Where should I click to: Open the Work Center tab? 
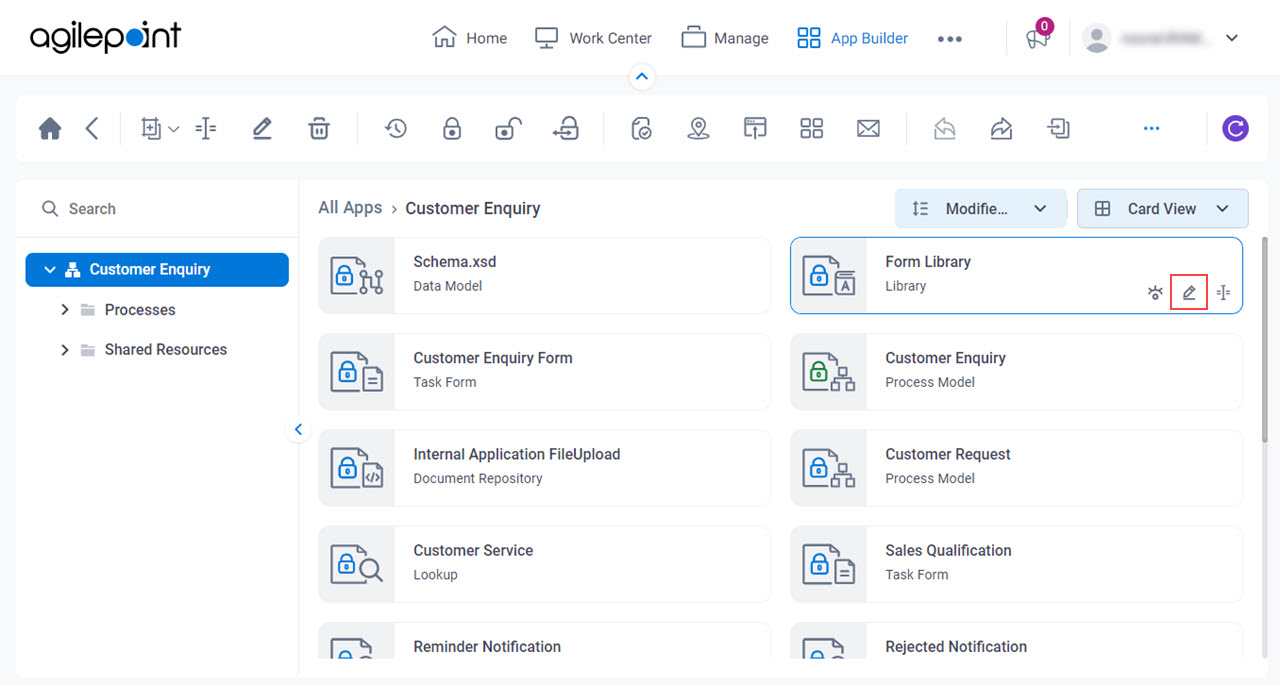pyautogui.click(x=593, y=38)
